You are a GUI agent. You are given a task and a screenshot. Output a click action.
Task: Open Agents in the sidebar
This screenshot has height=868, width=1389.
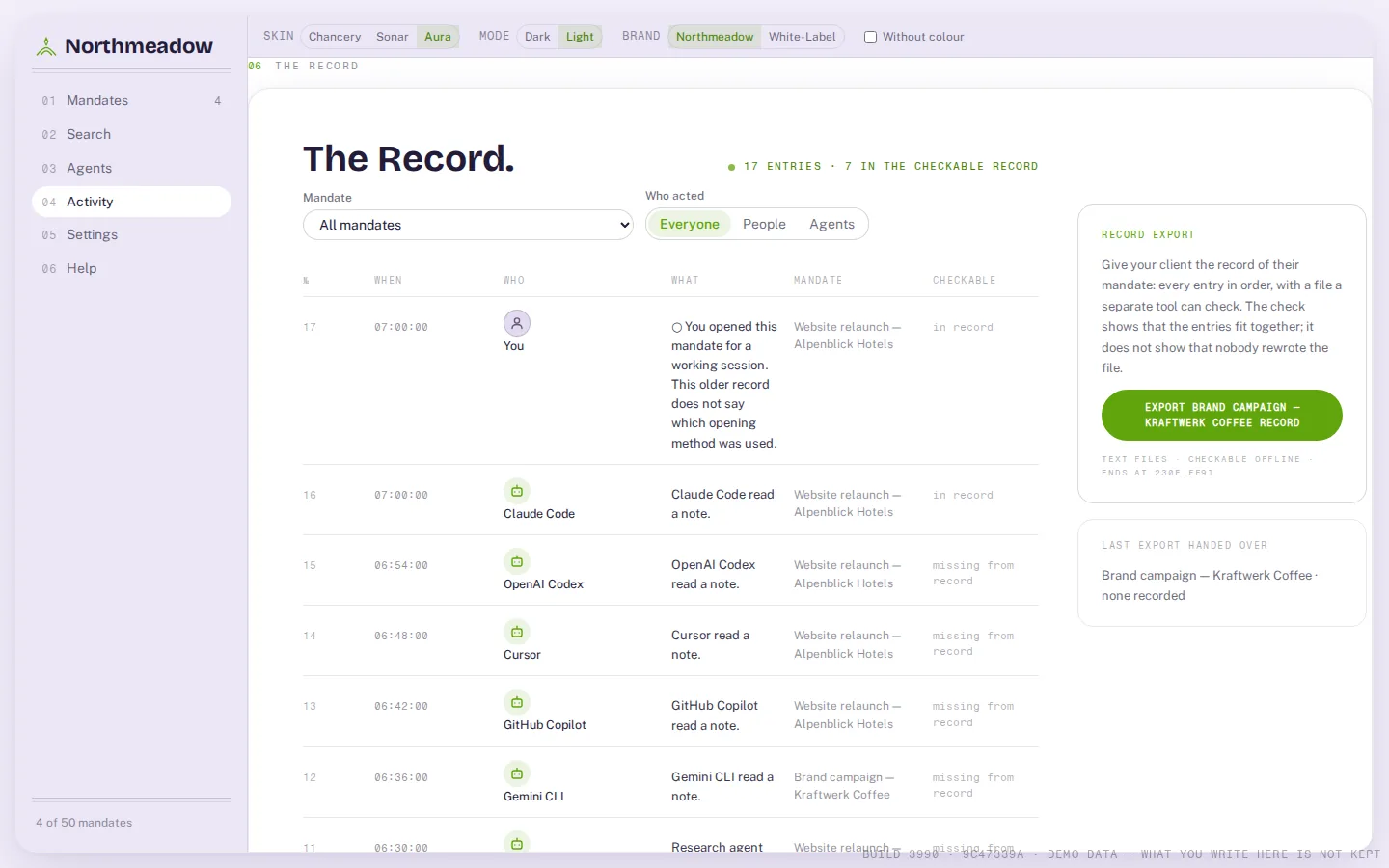(x=131, y=168)
